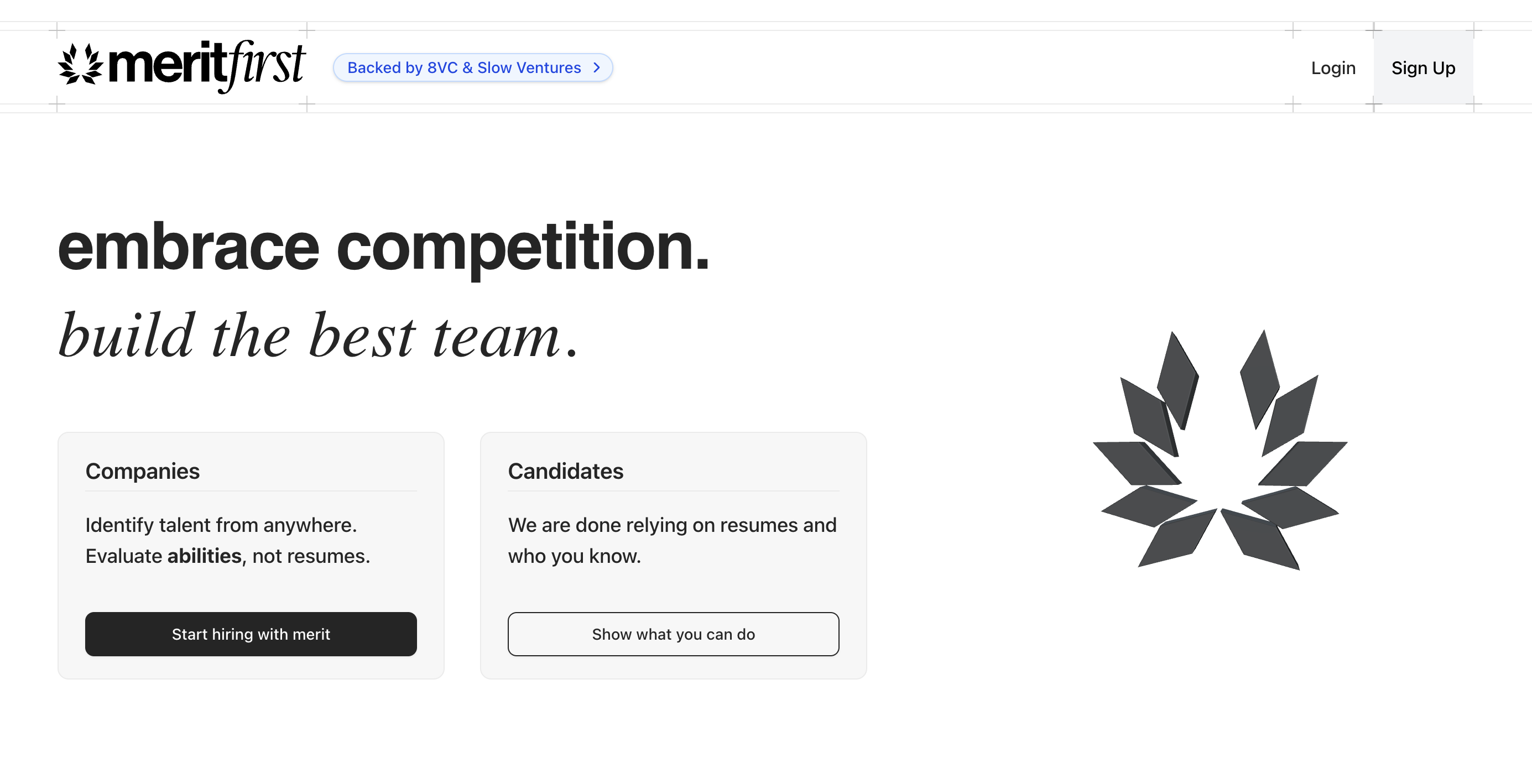Screen dimensions: 1532x784
Task: Click the Candidates card heading
Action: [x=565, y=472]
